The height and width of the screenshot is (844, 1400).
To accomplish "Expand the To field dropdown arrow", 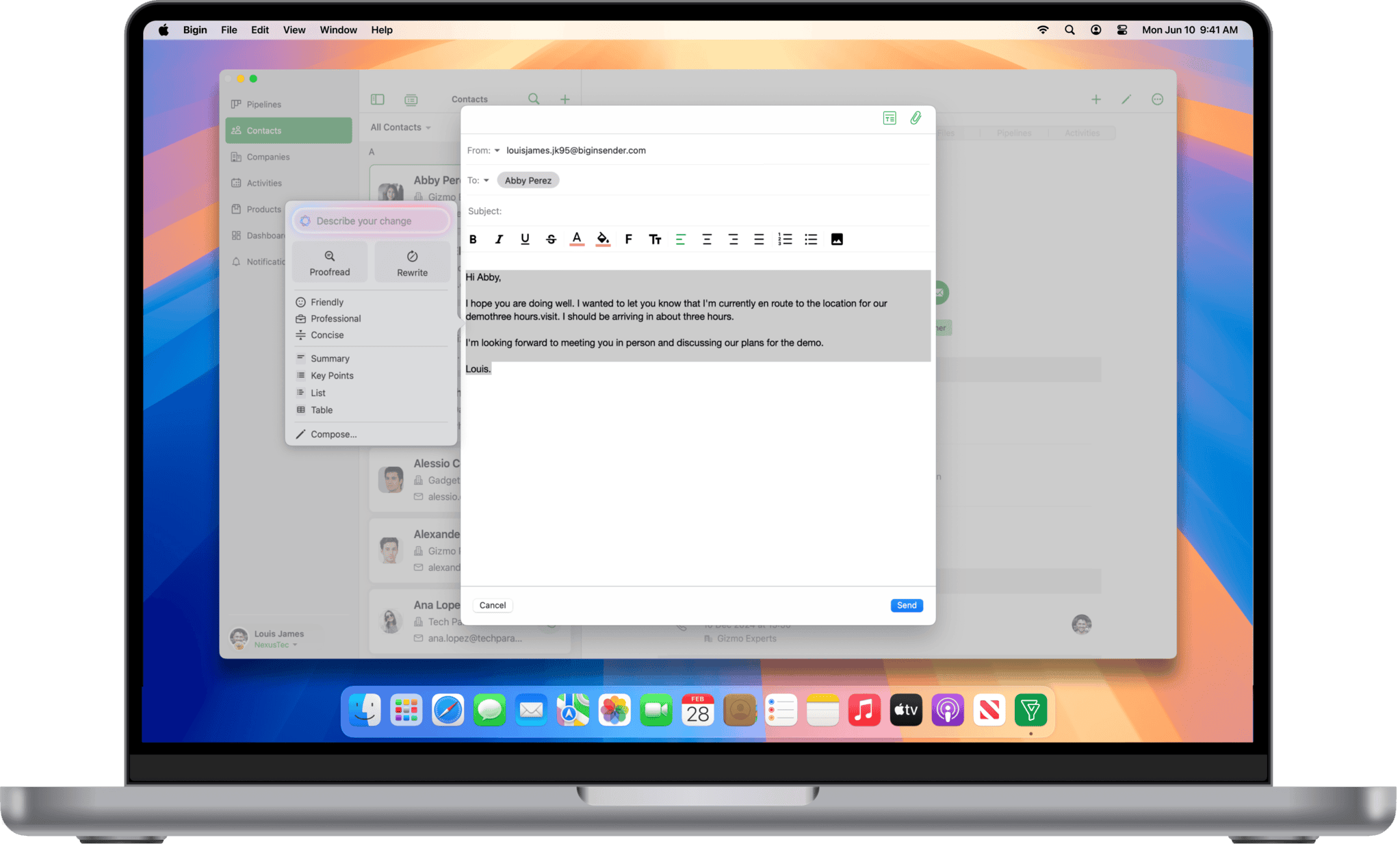I will (x=486, y=181).
